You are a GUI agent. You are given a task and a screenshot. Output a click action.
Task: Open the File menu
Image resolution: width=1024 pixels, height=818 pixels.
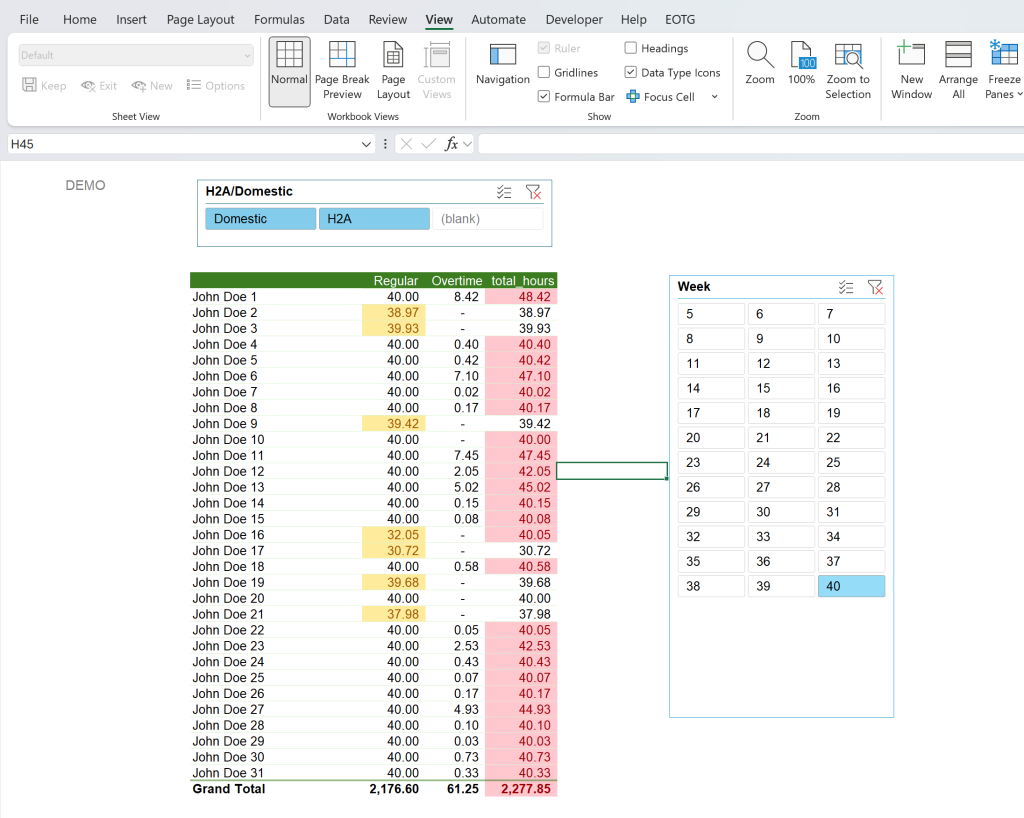pyautogui.click(x=29, y=20)
